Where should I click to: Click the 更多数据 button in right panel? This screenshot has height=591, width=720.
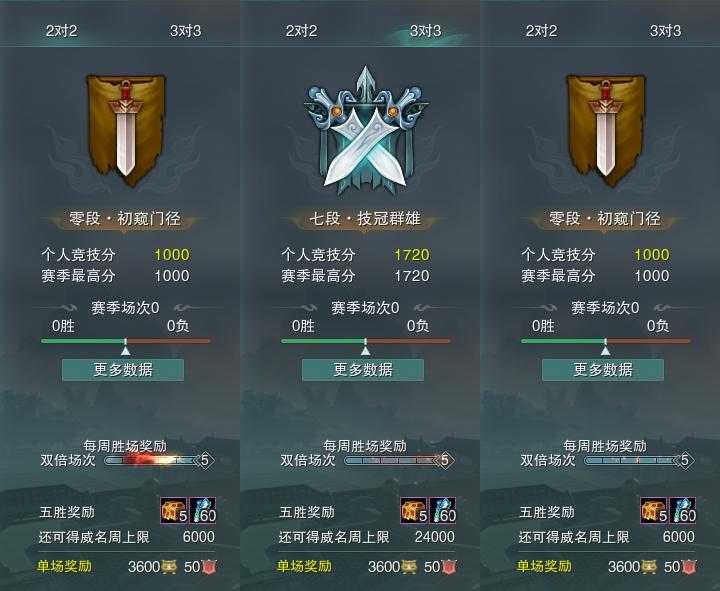pos(603,370)
